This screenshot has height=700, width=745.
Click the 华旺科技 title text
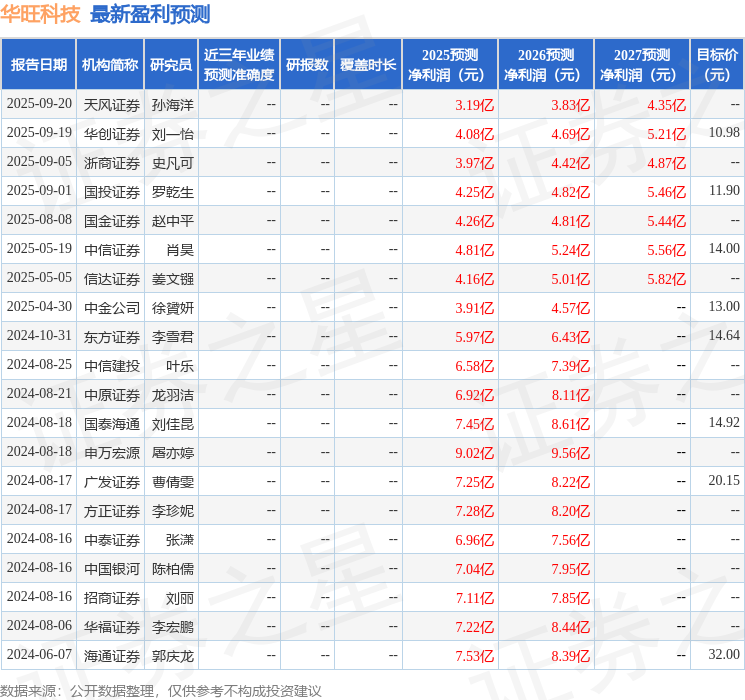pos(41,14)
